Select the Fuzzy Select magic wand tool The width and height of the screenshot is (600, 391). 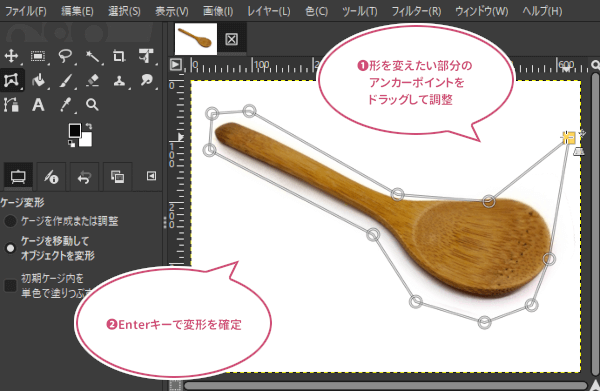click(x=92, y=56)
